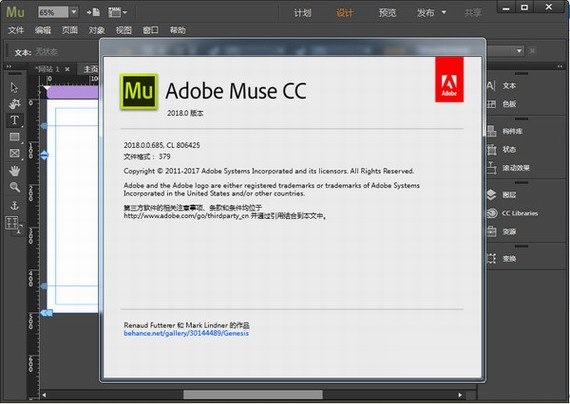Open the zoom level dropdown arrow
This screenshot has width=570, height=404.
[x=74, y=12]
